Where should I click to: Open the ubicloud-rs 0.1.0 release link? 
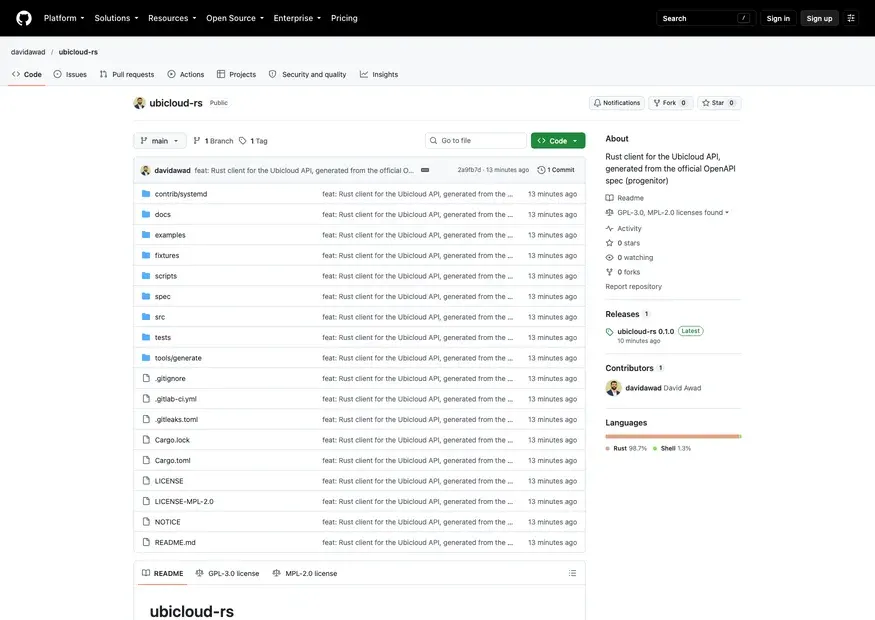[646, 331]
